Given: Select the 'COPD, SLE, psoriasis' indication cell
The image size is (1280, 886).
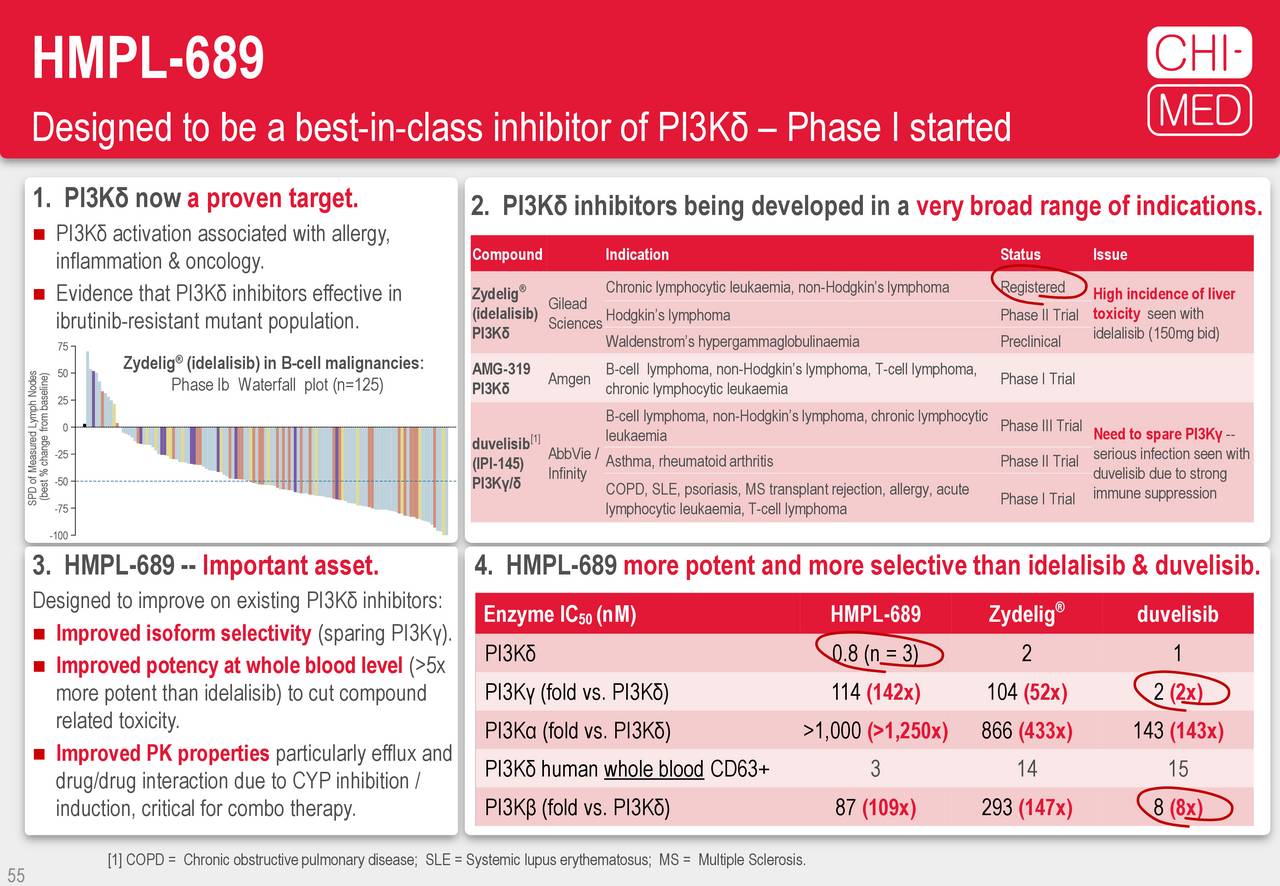Looking at the screenshot, I should point(787,499).
